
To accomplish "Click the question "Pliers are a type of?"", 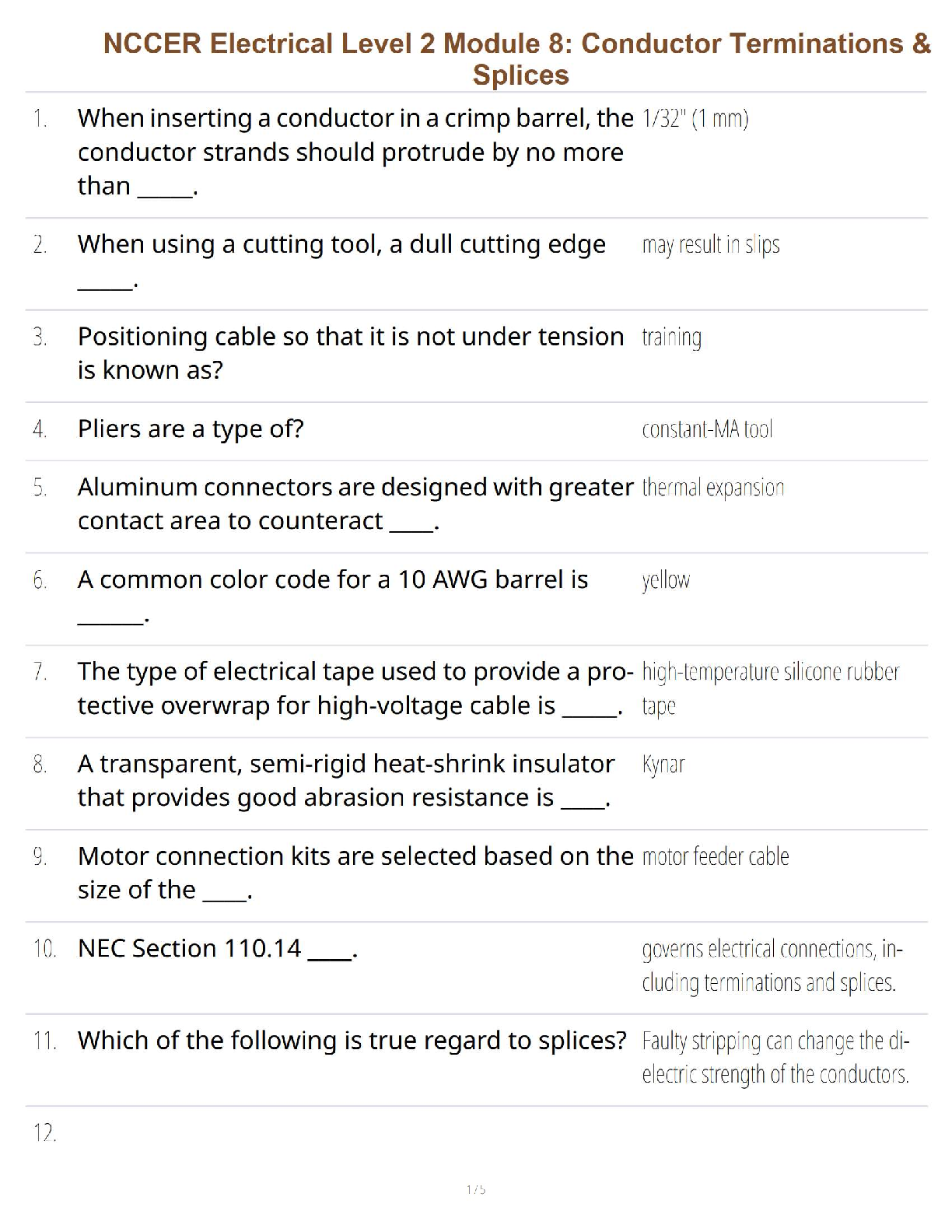I will [191, 429].
